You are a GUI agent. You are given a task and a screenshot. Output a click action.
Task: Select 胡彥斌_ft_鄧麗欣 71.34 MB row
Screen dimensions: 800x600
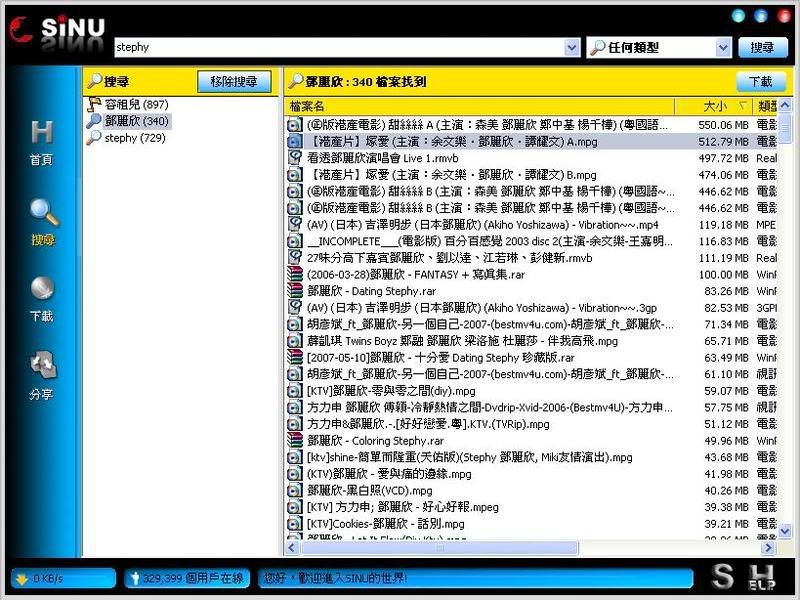point(531,324)
